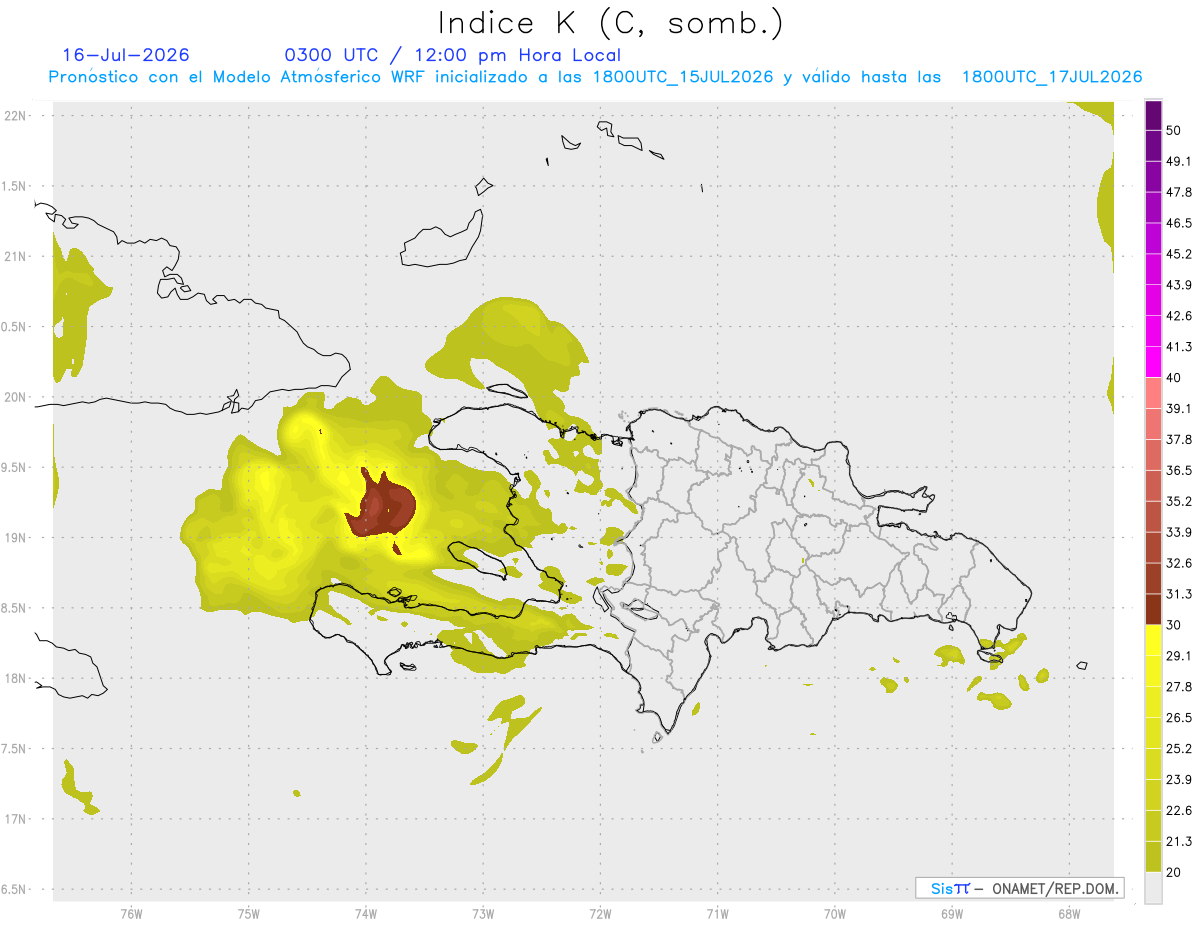Viewport: 1200px width, 927px height.
Task: Pick the olive colorbar segment between 20 and 21.3
Action: (1154, 858)
